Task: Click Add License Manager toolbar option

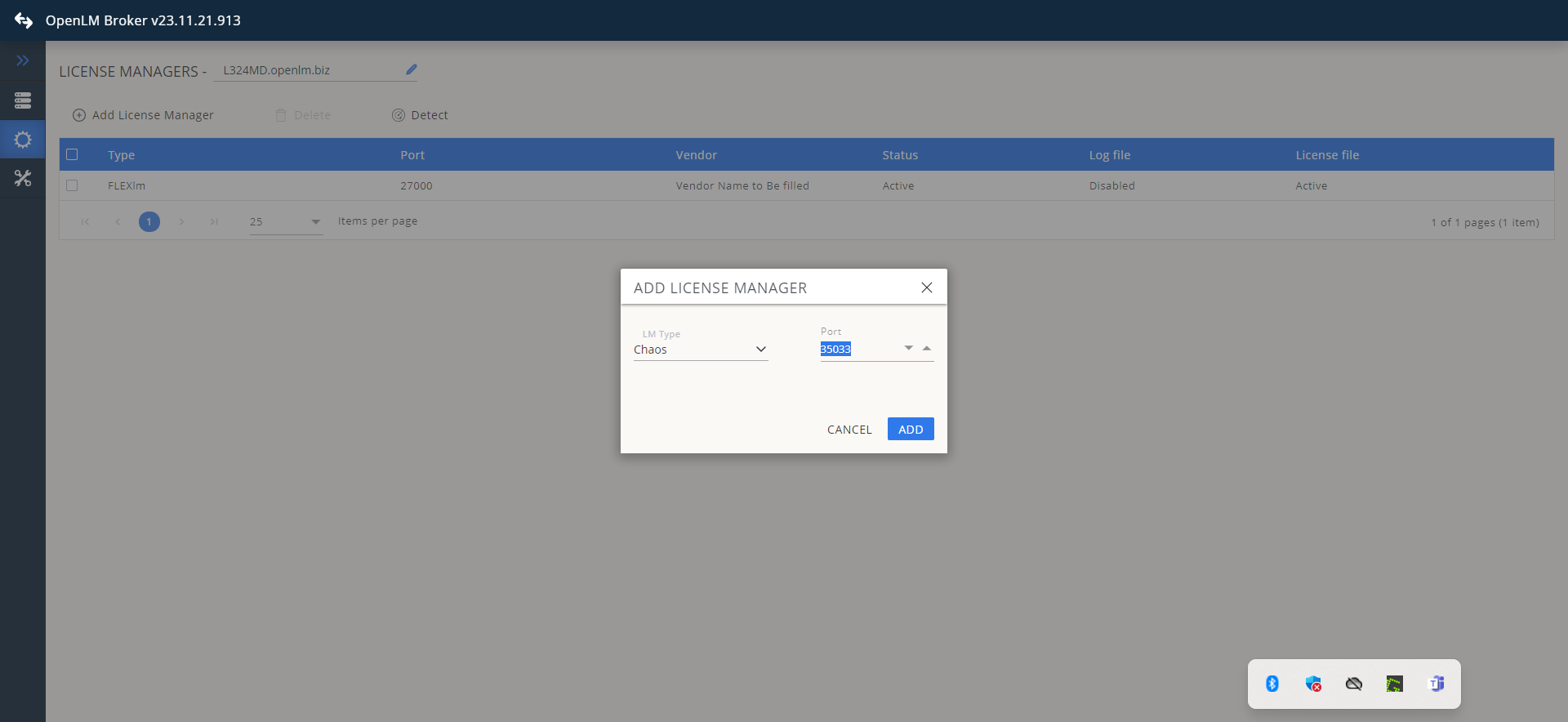Action: point(144,115)
